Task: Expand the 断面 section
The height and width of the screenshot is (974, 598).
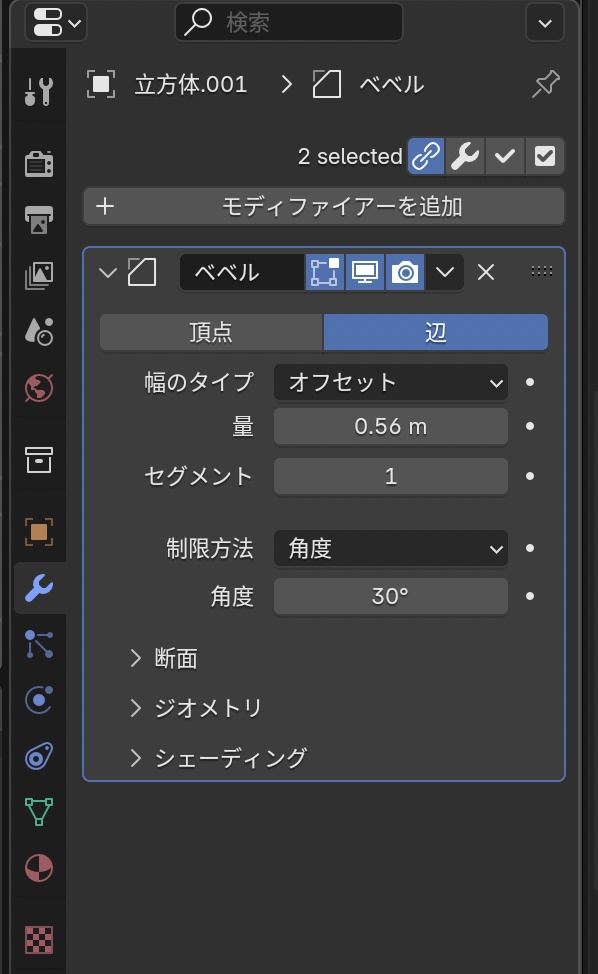Action: tap(170, 658)
